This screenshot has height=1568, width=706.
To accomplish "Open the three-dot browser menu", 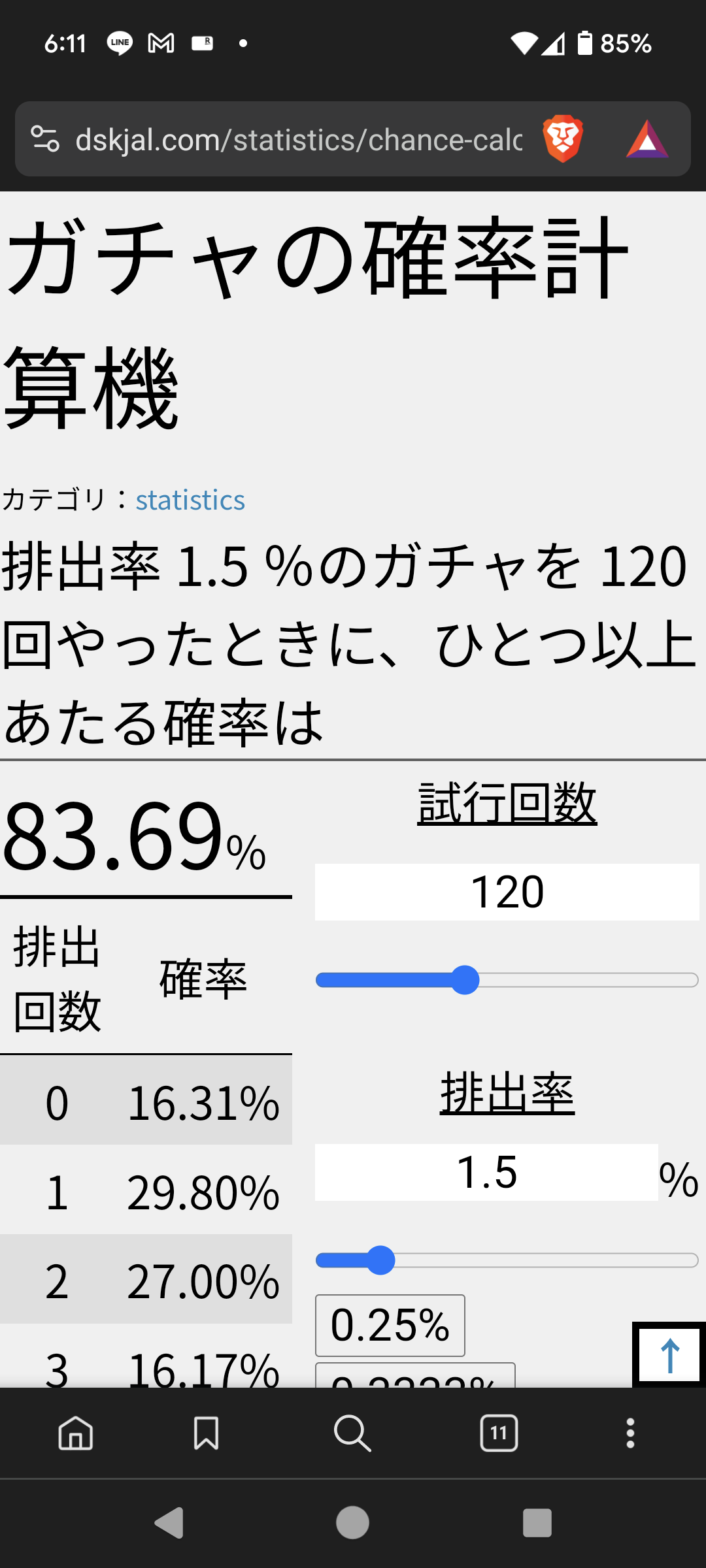I will point(630,1433).
